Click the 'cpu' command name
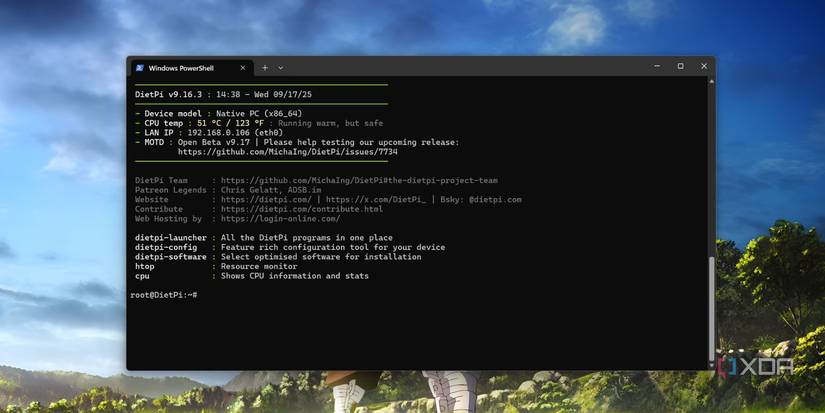This screenshot has width=825, height=413. (142, 276)
